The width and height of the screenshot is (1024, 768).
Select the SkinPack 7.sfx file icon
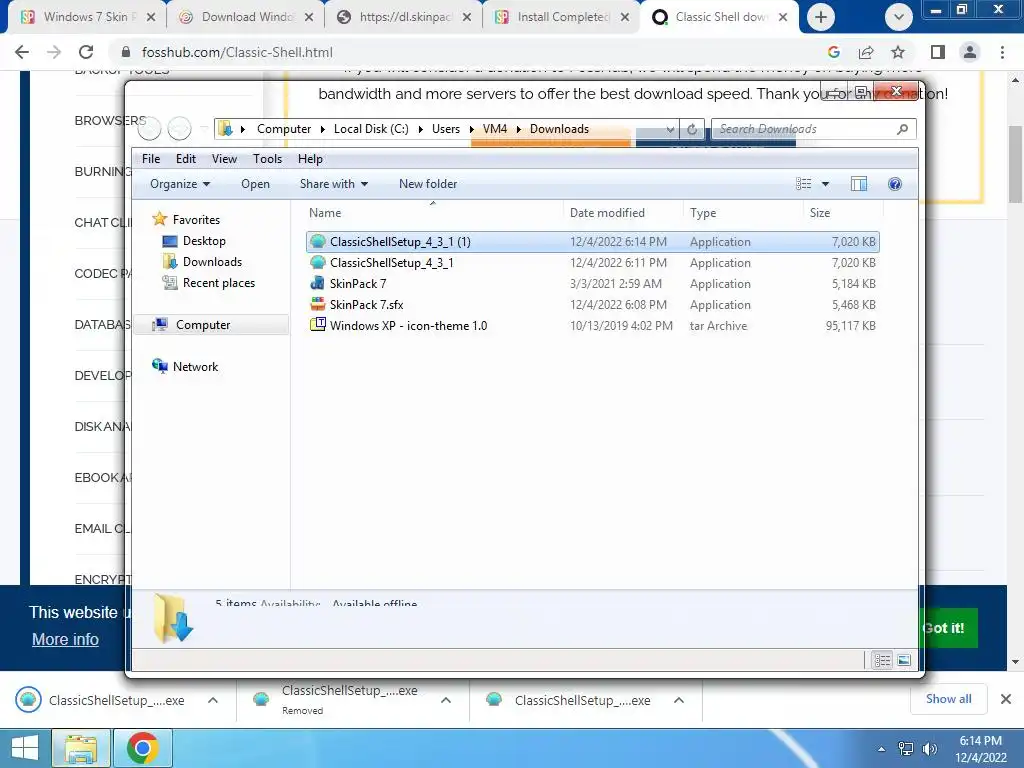click(317, 304)
